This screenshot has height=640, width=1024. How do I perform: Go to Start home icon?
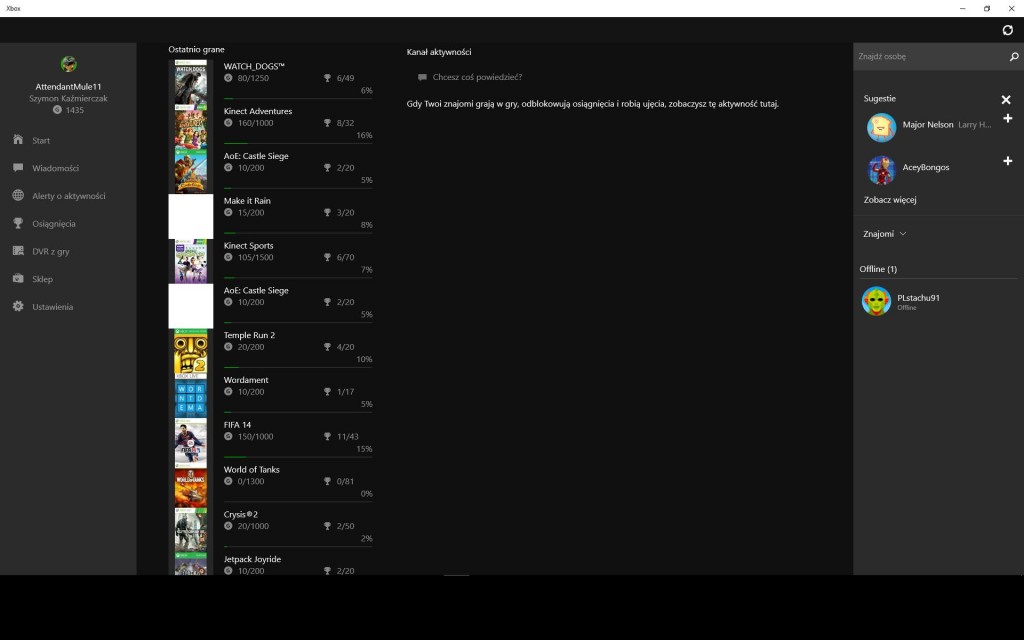tap(18, 140)
